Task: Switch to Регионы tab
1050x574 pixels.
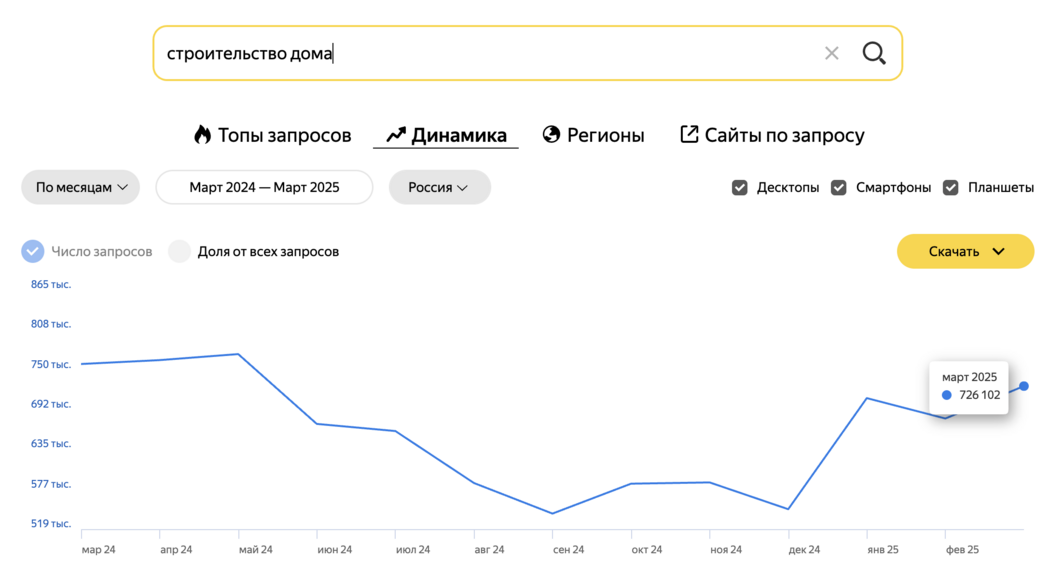Action: (593, 135)
